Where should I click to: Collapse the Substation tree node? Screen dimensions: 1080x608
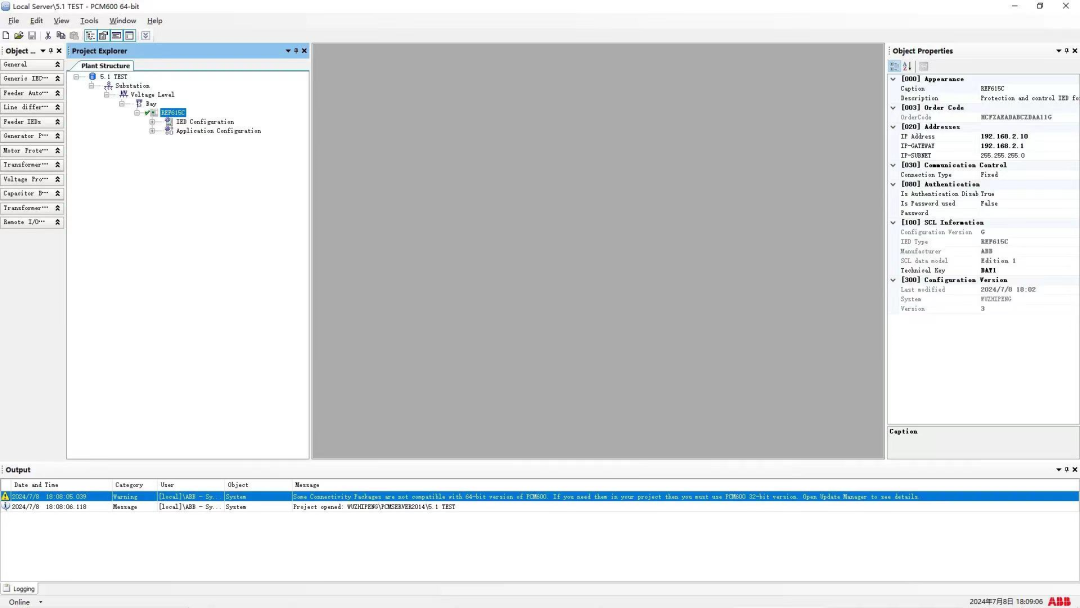[92, 85]
